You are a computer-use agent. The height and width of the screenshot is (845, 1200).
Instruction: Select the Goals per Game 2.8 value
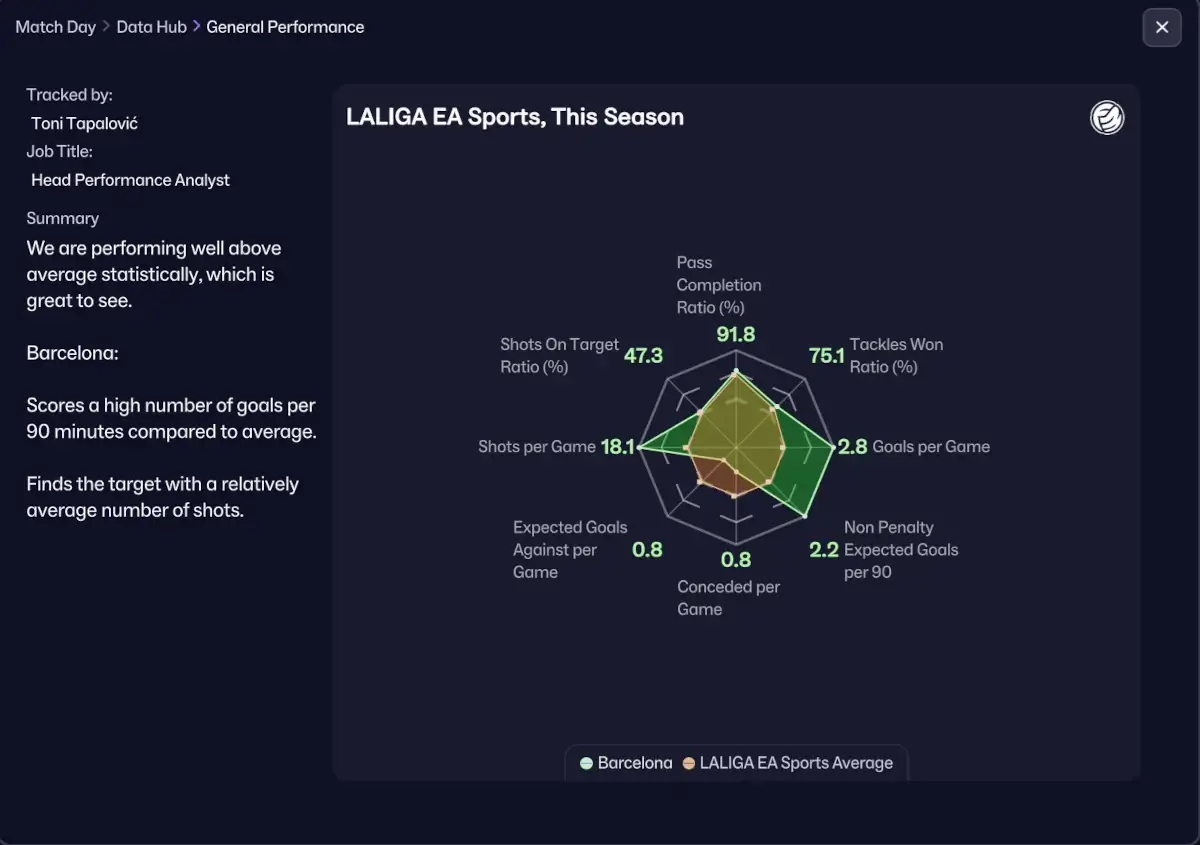(853, 447)
